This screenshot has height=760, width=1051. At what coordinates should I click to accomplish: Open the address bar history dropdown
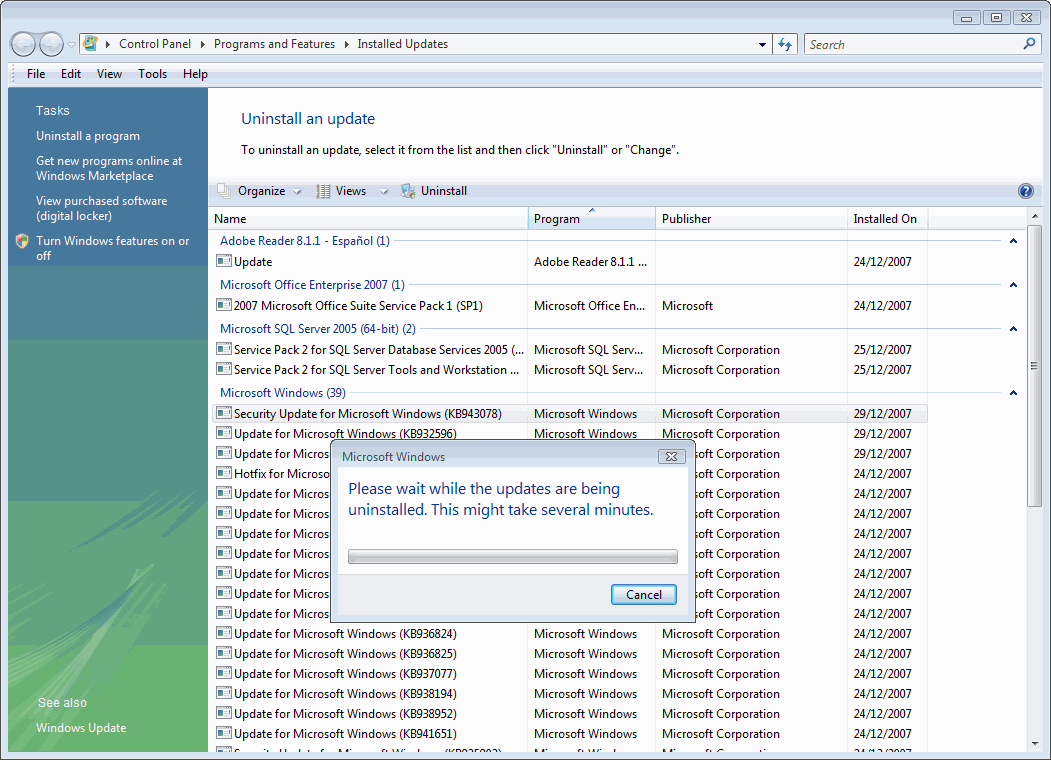[x=762, y=45]
